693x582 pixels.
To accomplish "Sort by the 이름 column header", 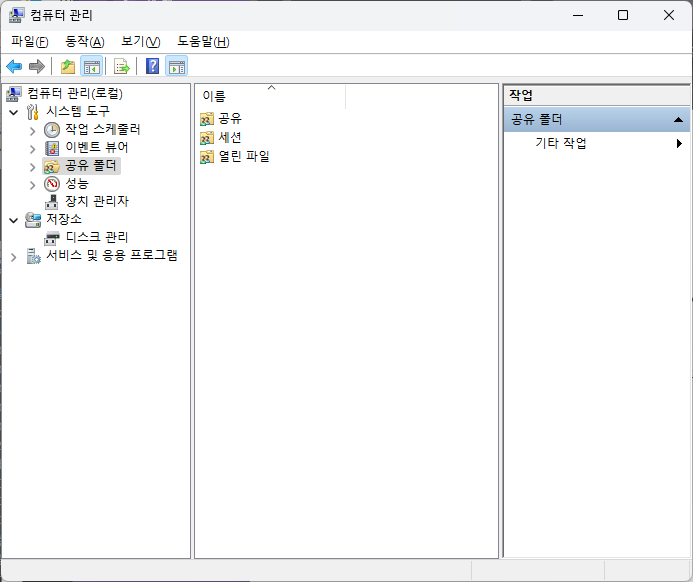I will click(x=270, y=96).
